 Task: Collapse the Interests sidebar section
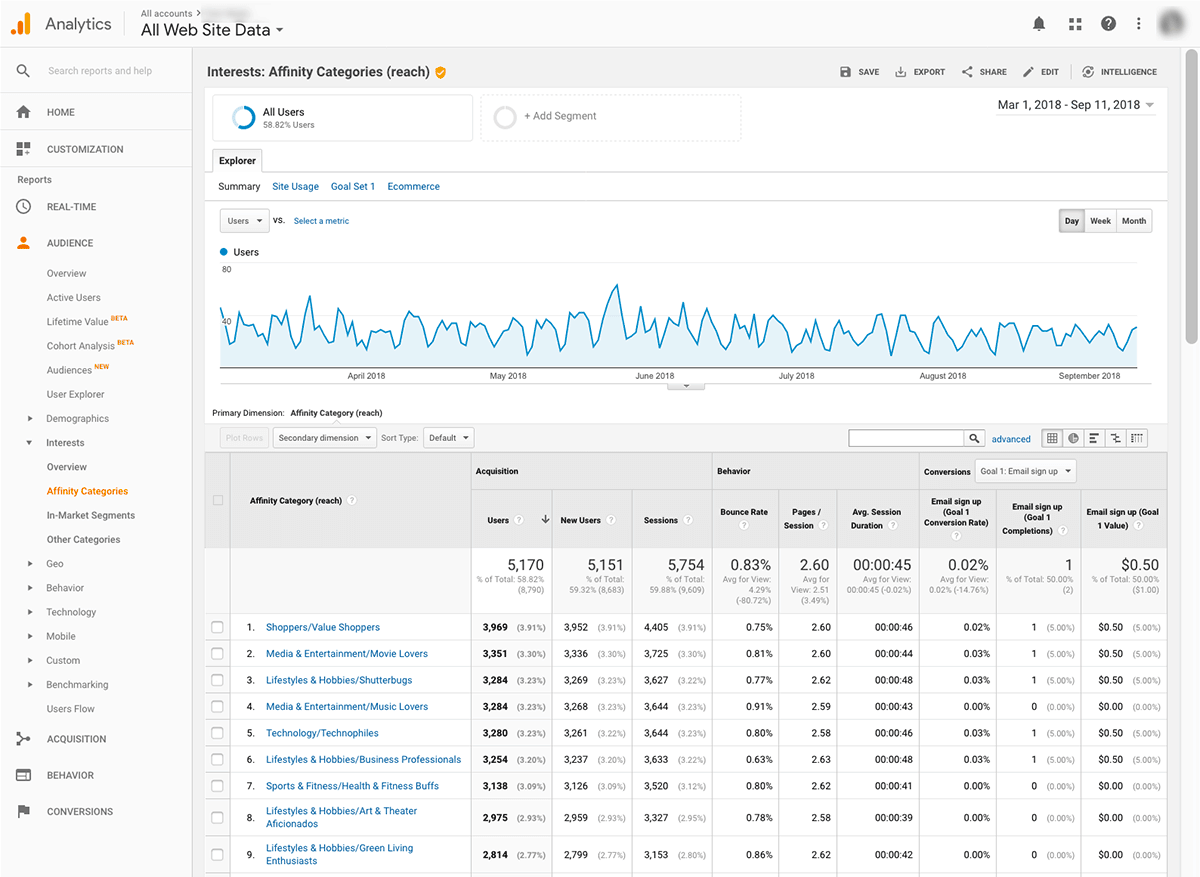tap(30, 443)
